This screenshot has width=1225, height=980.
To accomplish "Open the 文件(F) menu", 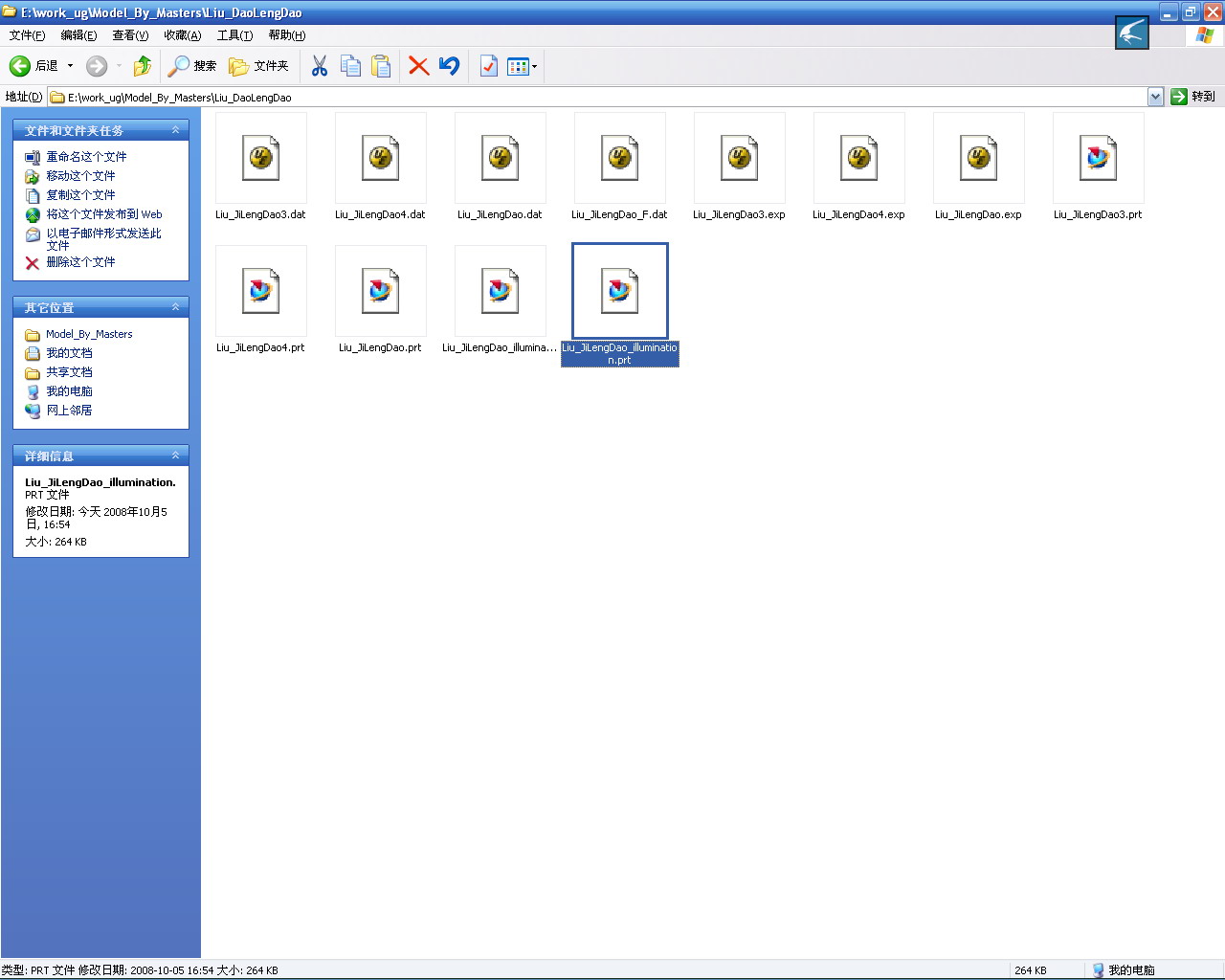I will 27,35.
